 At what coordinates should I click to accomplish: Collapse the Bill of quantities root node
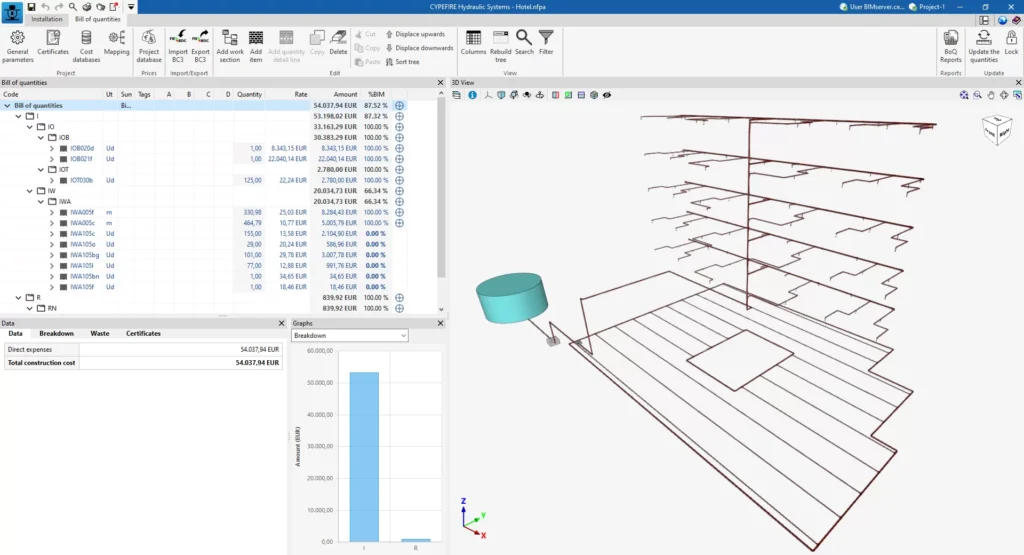point(7,106)
